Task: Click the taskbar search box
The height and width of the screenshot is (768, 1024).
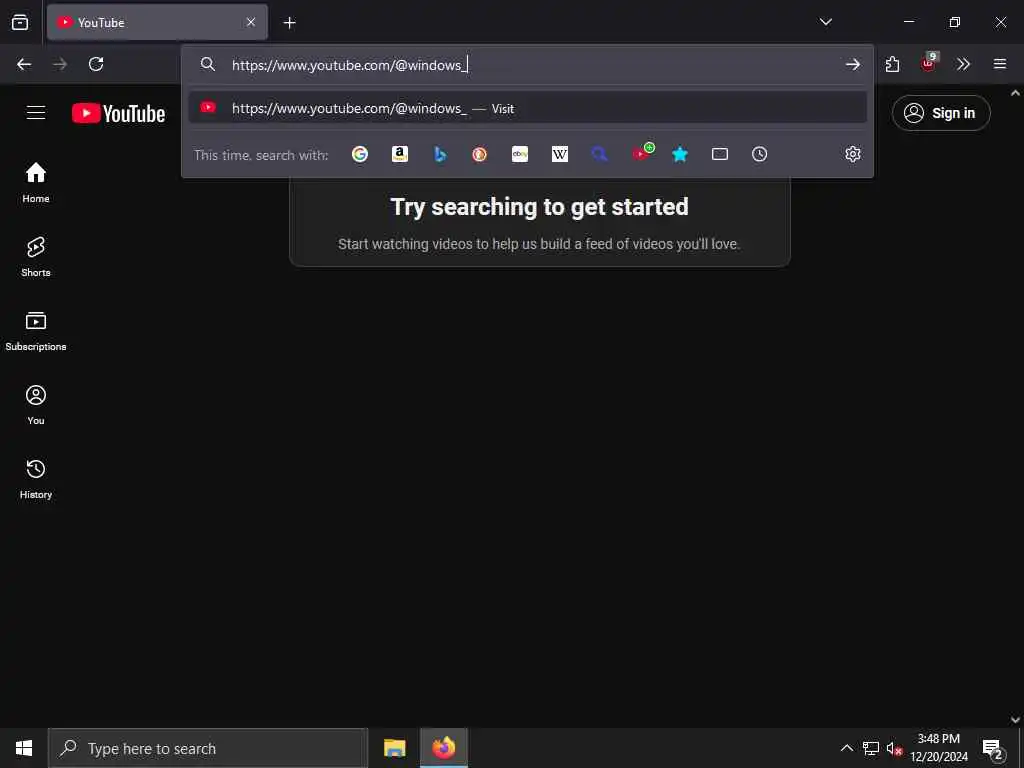Action: point(208,748)
